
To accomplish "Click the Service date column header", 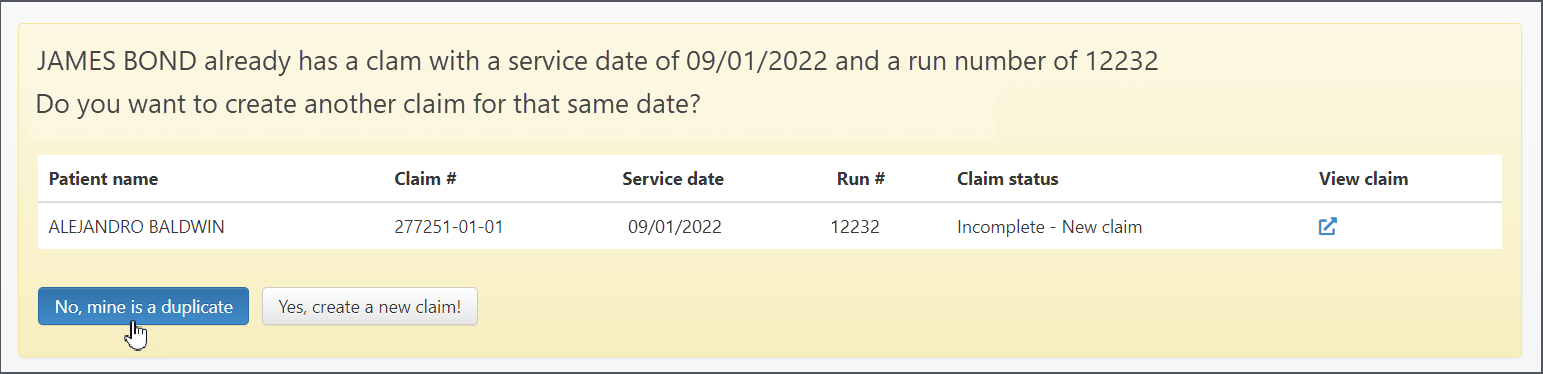I will click(x=673, y=179).
